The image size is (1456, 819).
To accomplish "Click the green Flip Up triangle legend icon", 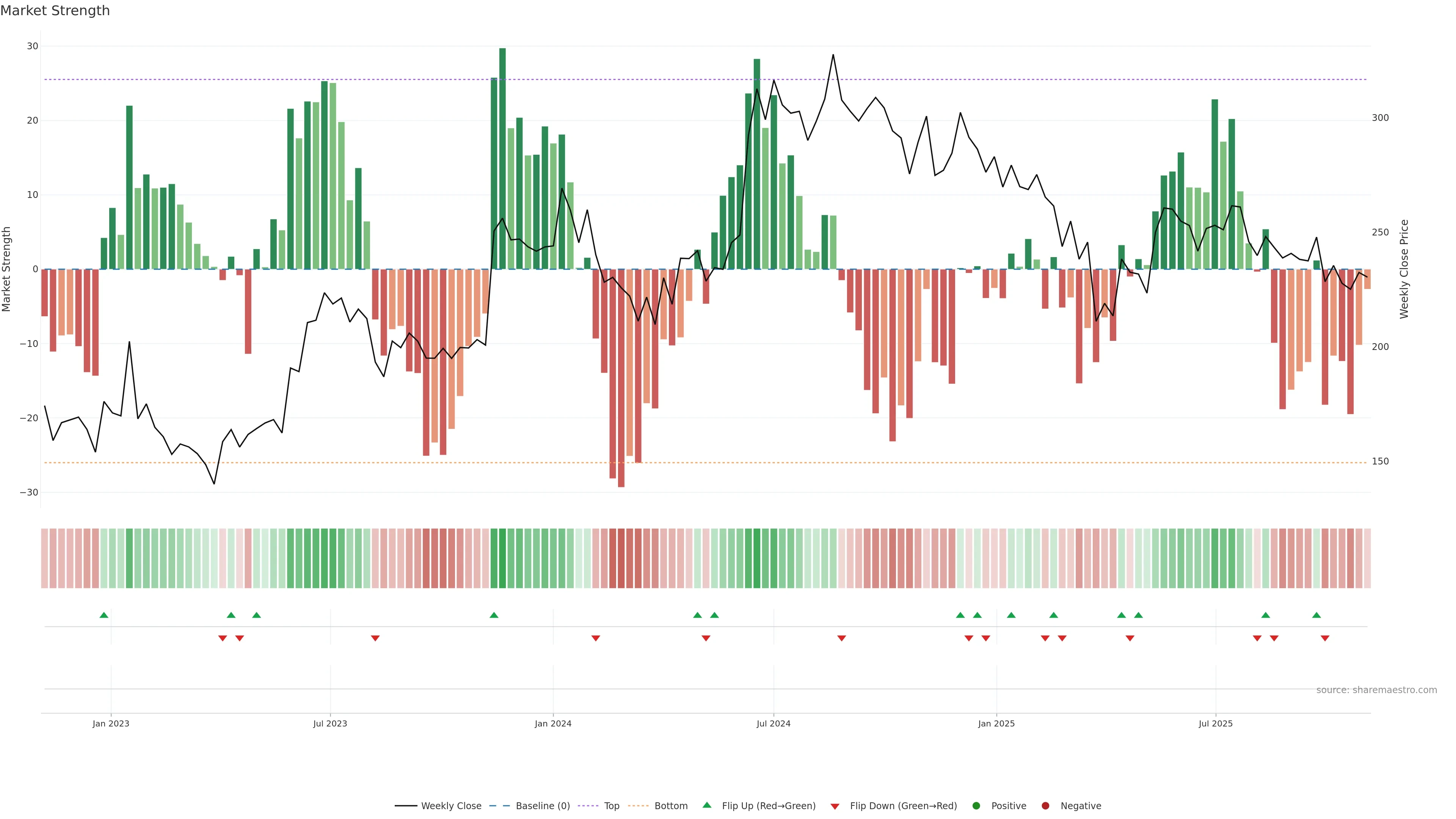I will coord(706,805).
